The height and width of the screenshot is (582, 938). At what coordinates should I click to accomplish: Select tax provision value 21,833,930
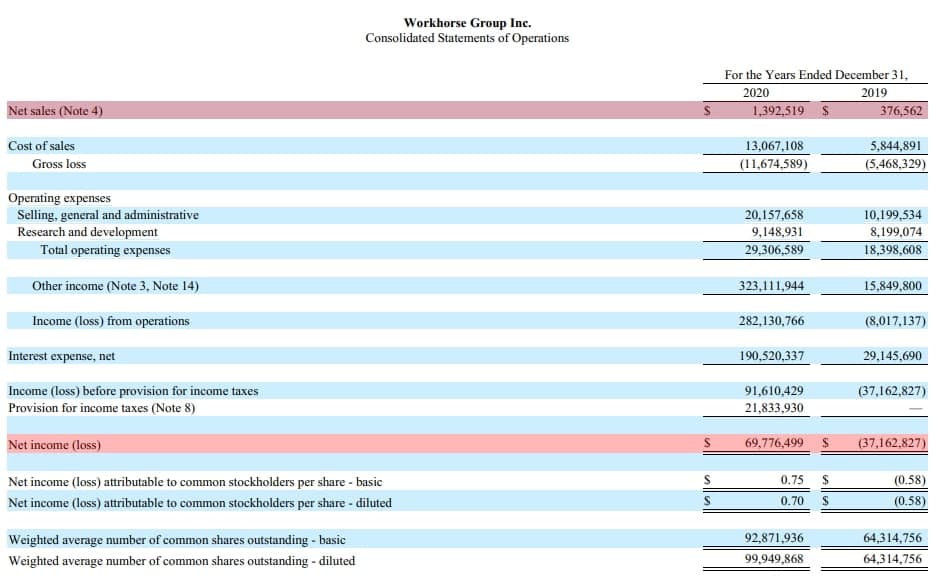click(774, 408)
